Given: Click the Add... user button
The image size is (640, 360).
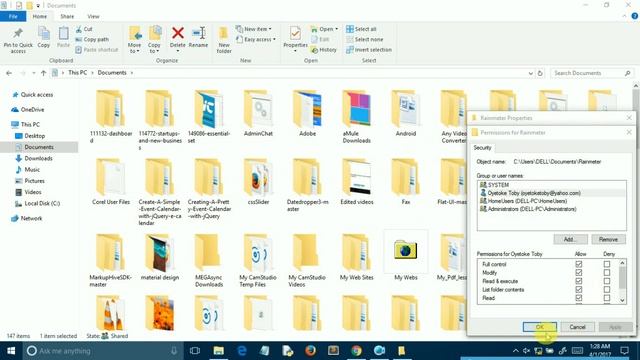Looking at the screenshot, I should pos(570,239).
